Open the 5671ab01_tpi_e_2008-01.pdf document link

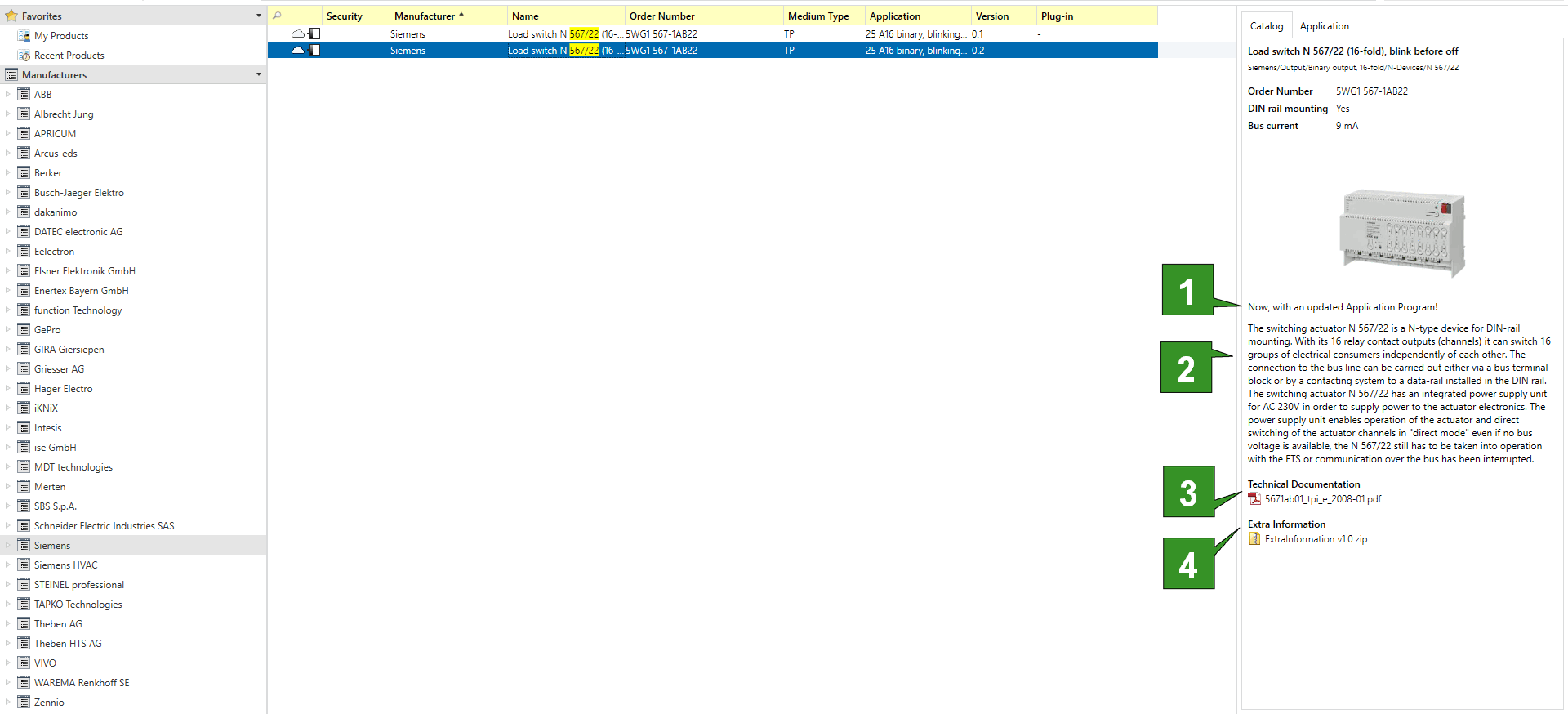1322,499
